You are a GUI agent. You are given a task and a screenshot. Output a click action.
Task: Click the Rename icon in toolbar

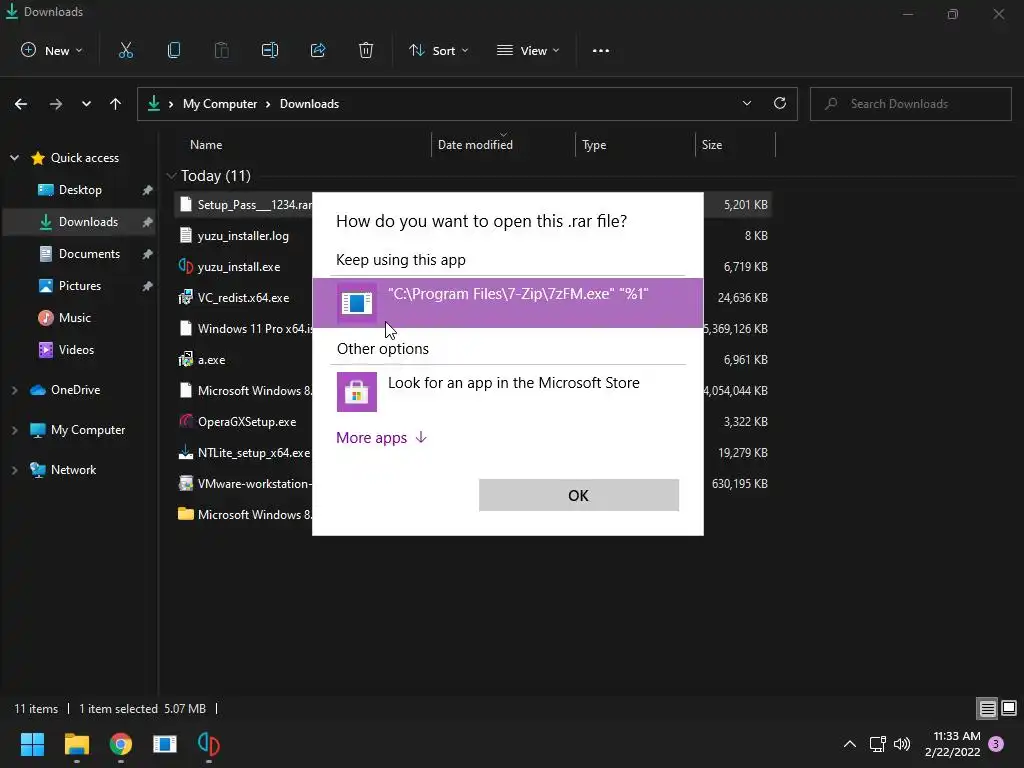(270, 50)
